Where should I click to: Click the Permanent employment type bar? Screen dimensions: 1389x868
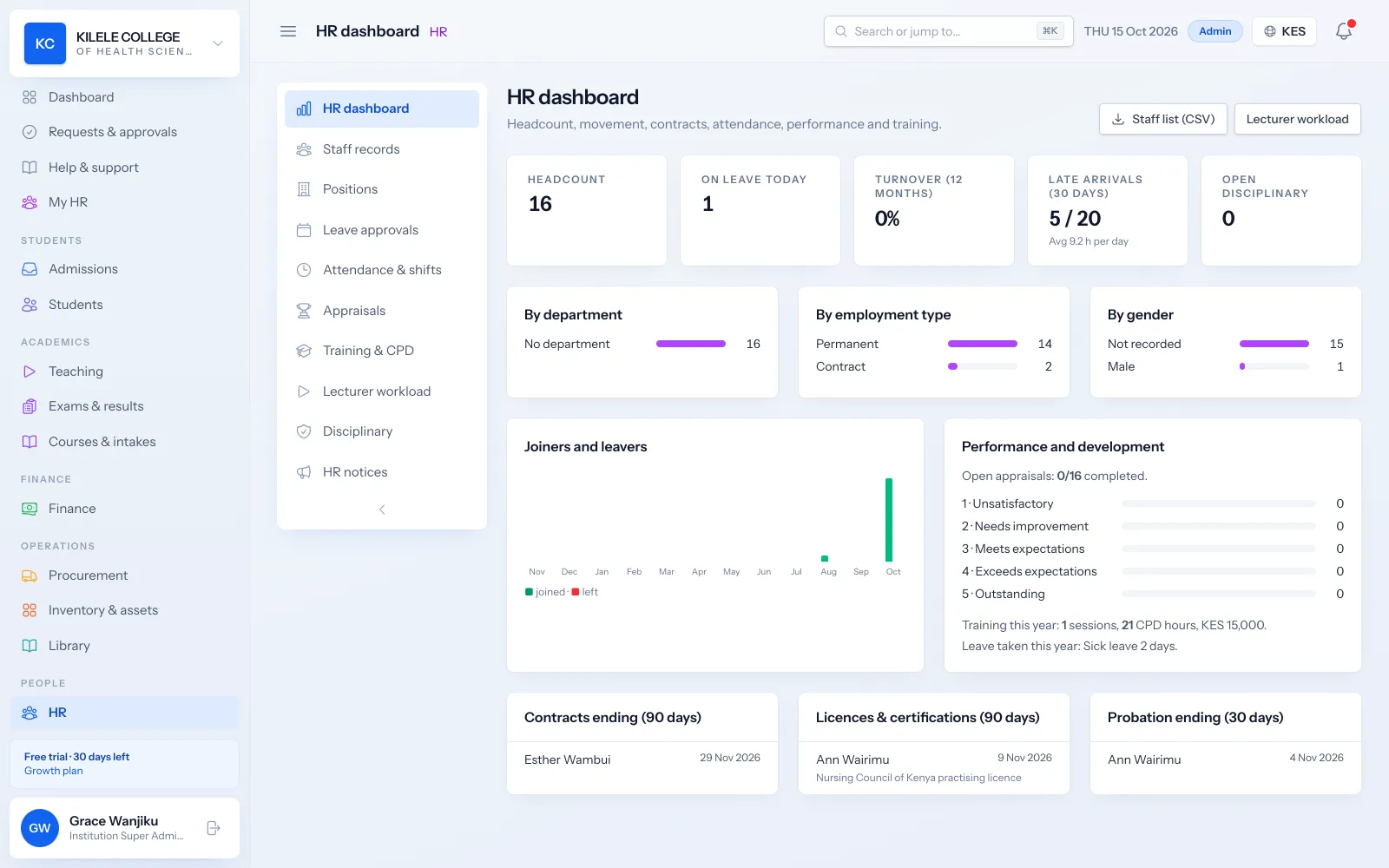click(983, 344)
